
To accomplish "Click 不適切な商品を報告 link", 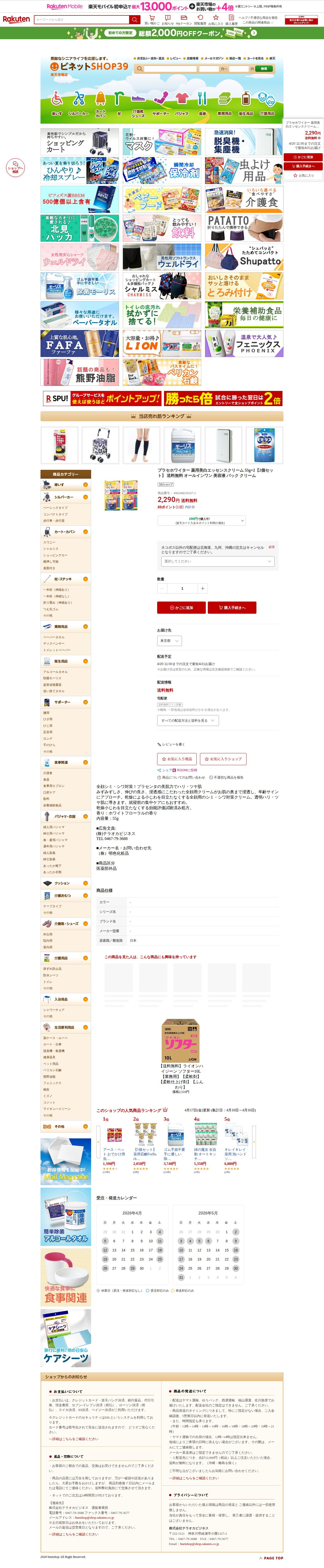I will point(227,777).
